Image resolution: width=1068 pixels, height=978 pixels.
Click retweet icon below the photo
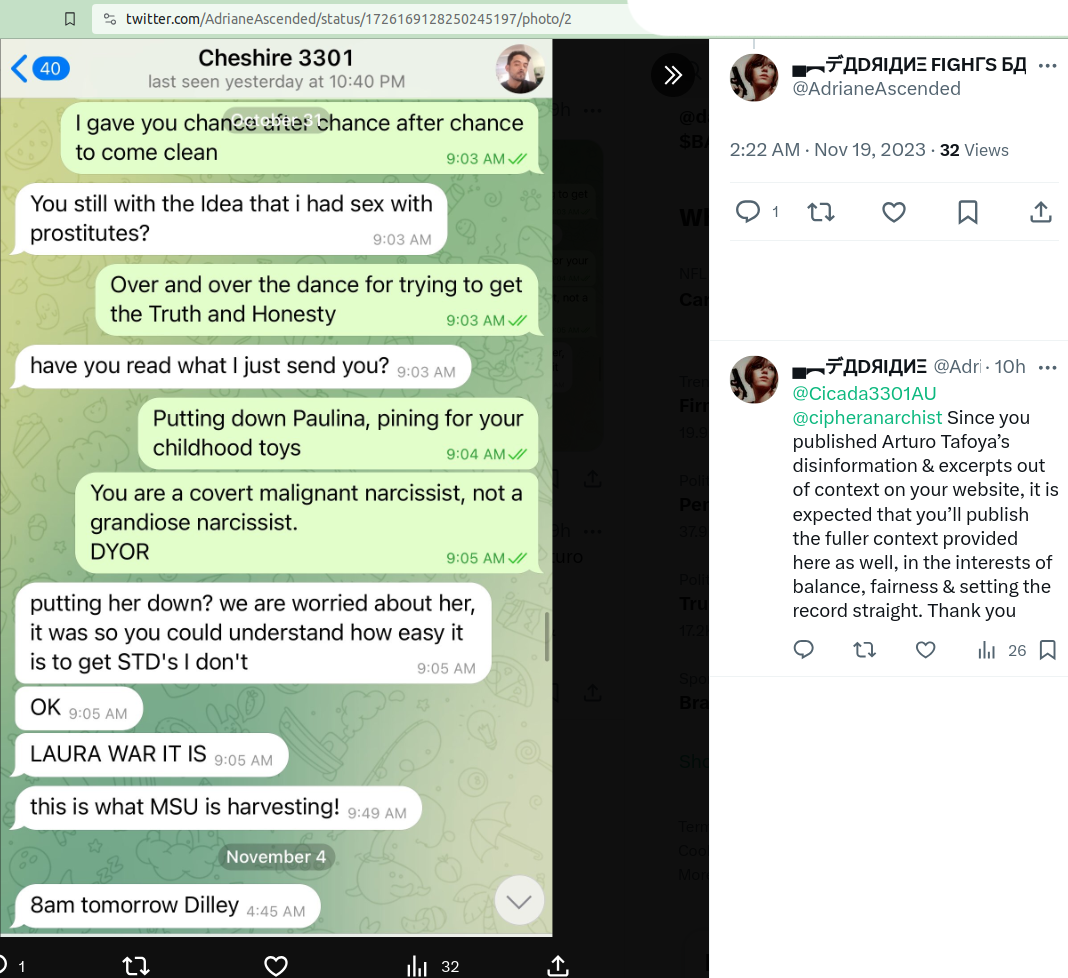[136, 966]
